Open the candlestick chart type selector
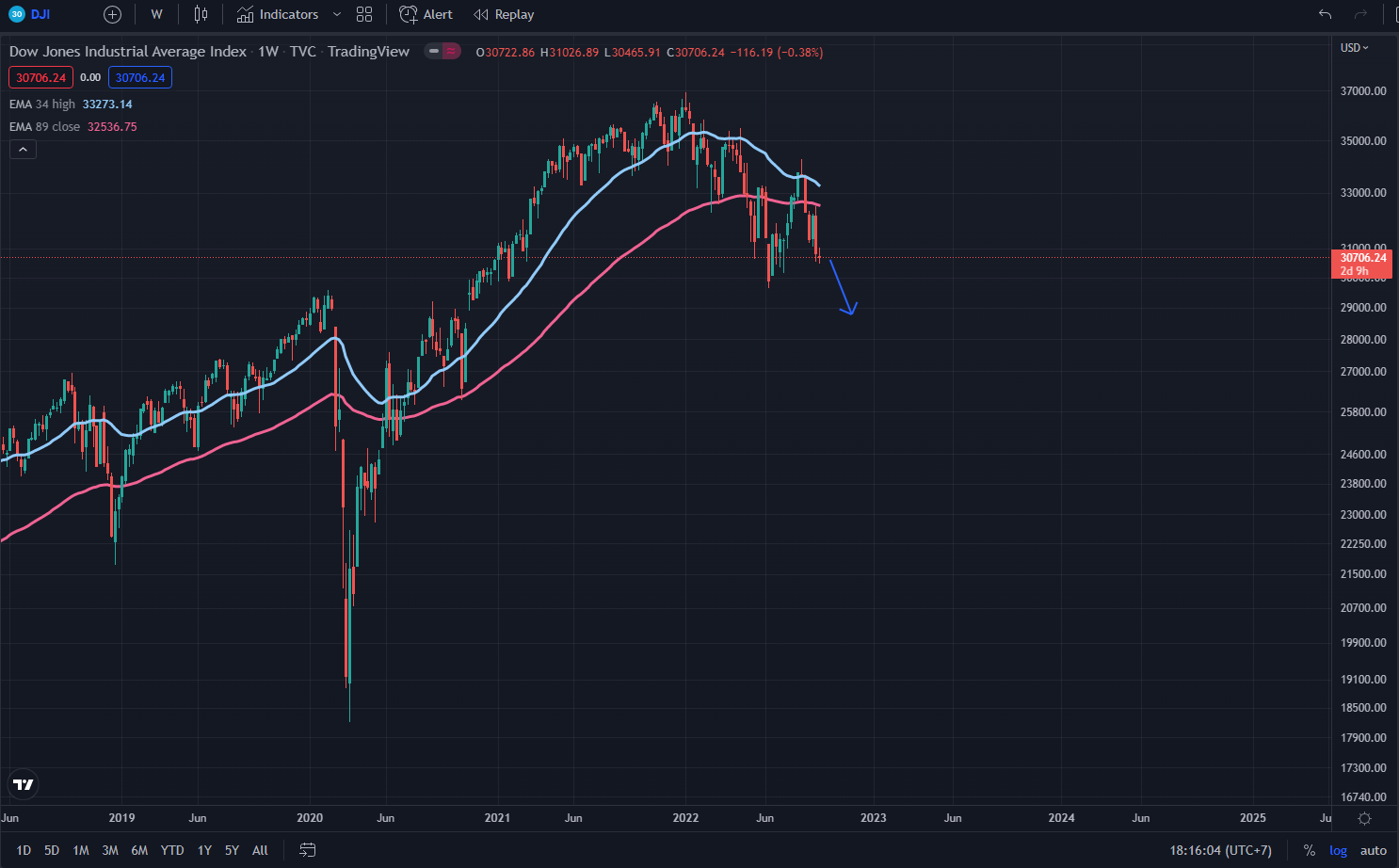Screen dimensions: 1399x868 pos(201,14)
